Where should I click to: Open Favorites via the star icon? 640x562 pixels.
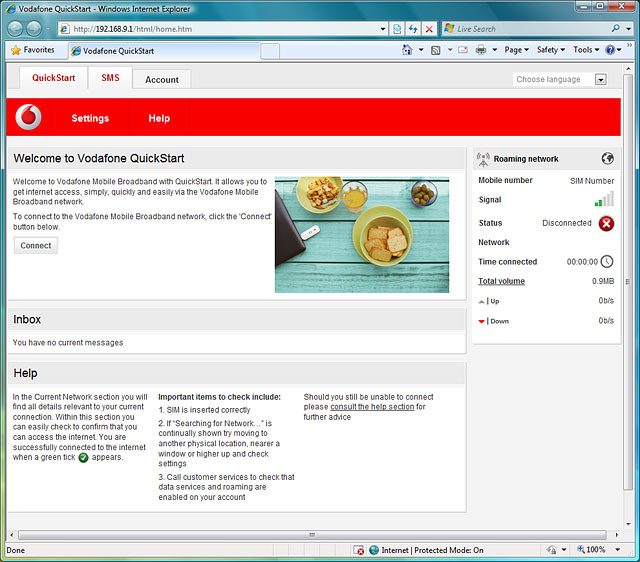[16, 50]
